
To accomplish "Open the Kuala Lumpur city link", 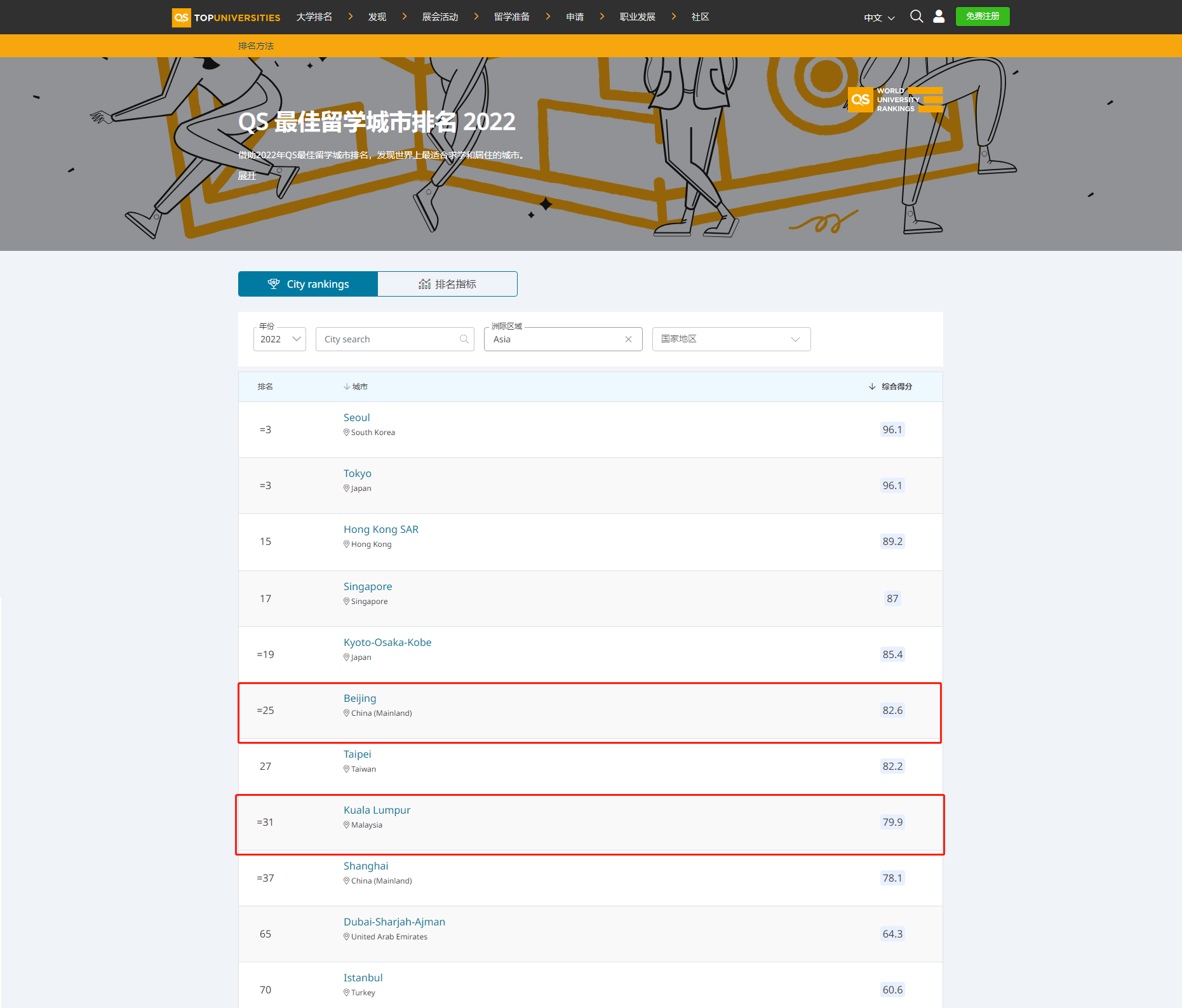I will click(x=377, y=810).
